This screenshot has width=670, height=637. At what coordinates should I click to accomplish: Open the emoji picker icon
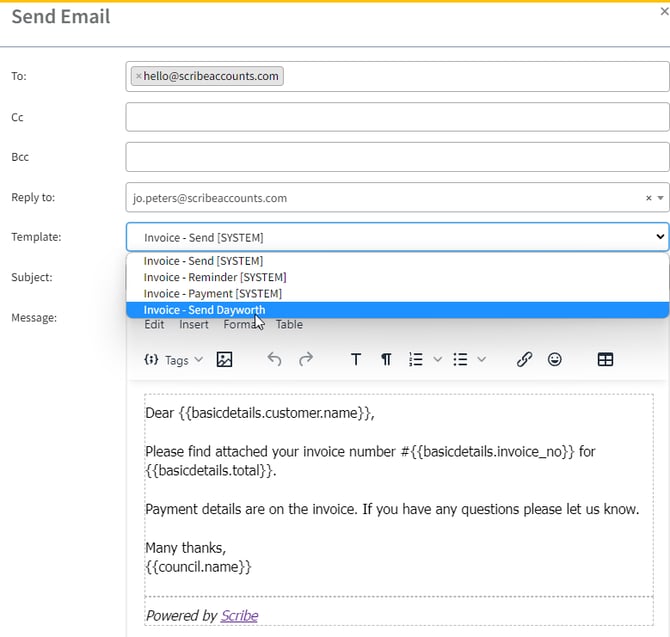click(555, 360)
